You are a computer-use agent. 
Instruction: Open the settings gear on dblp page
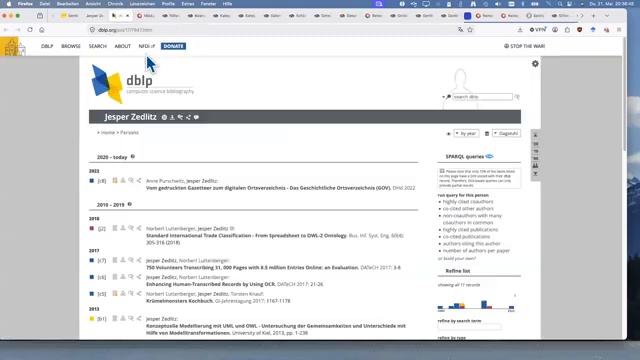tap(535, 64)
